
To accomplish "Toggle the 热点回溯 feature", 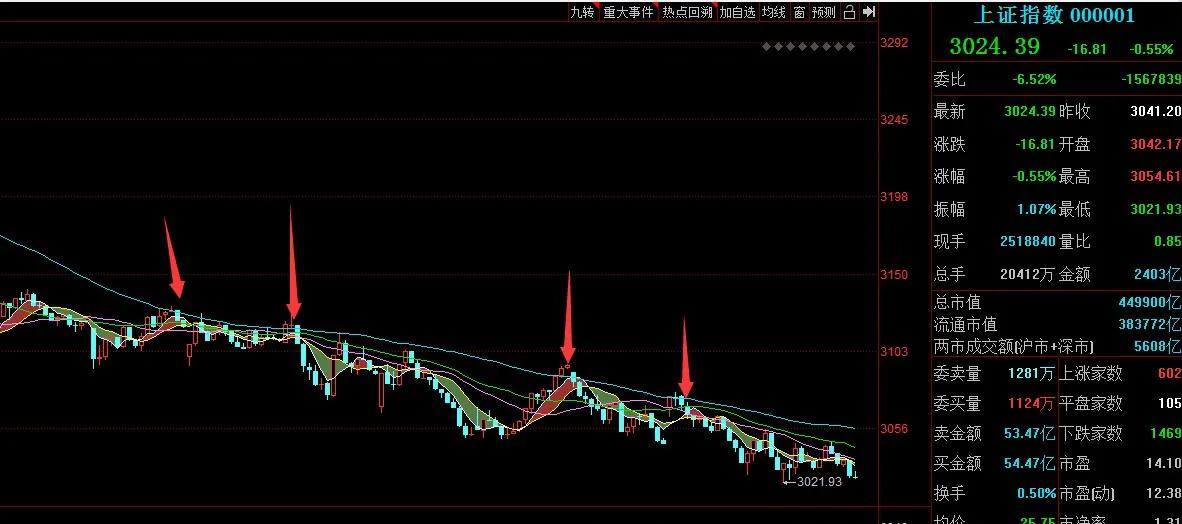I will pos(687,12).
